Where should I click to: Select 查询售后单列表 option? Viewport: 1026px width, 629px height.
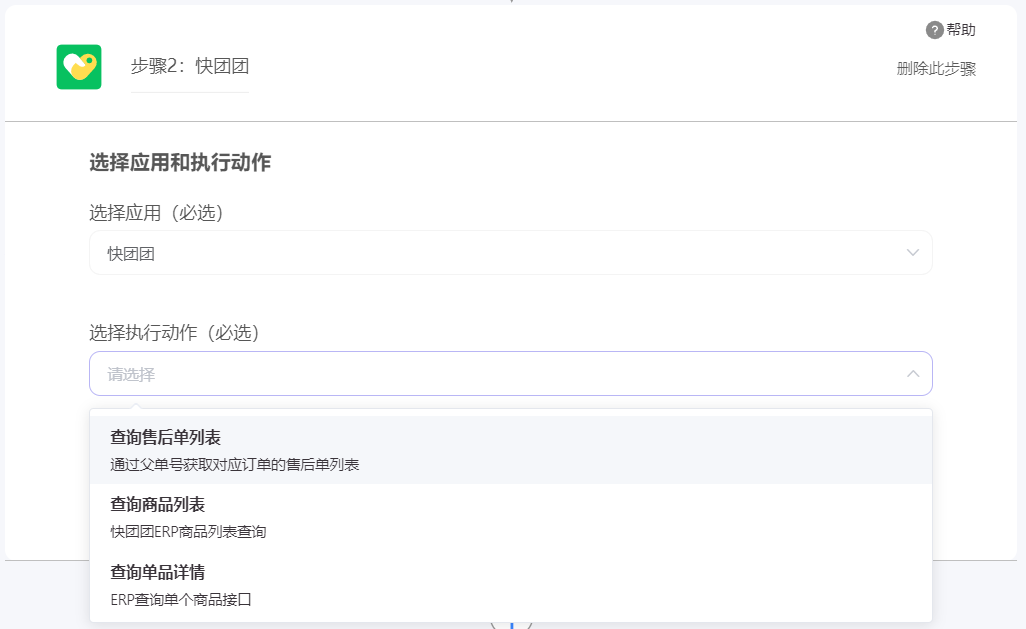(x=510, y=450)
